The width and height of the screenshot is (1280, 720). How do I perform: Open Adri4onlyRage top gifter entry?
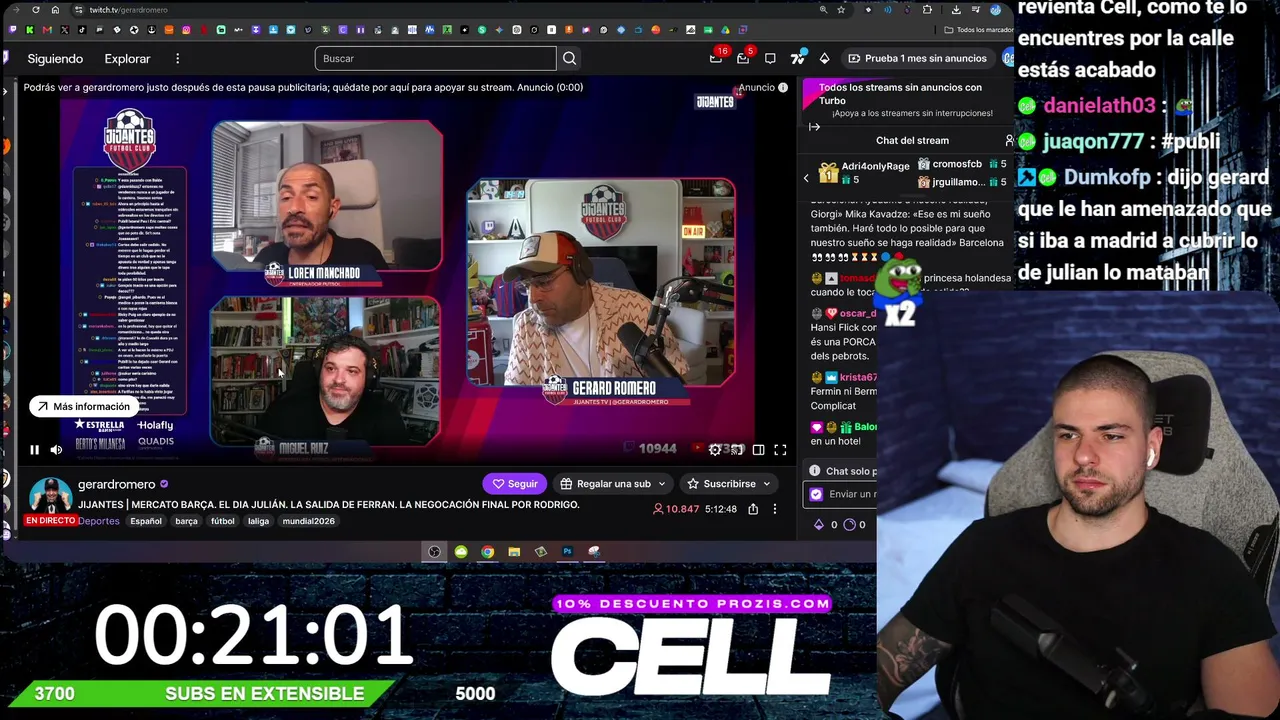tap(864, 172)
